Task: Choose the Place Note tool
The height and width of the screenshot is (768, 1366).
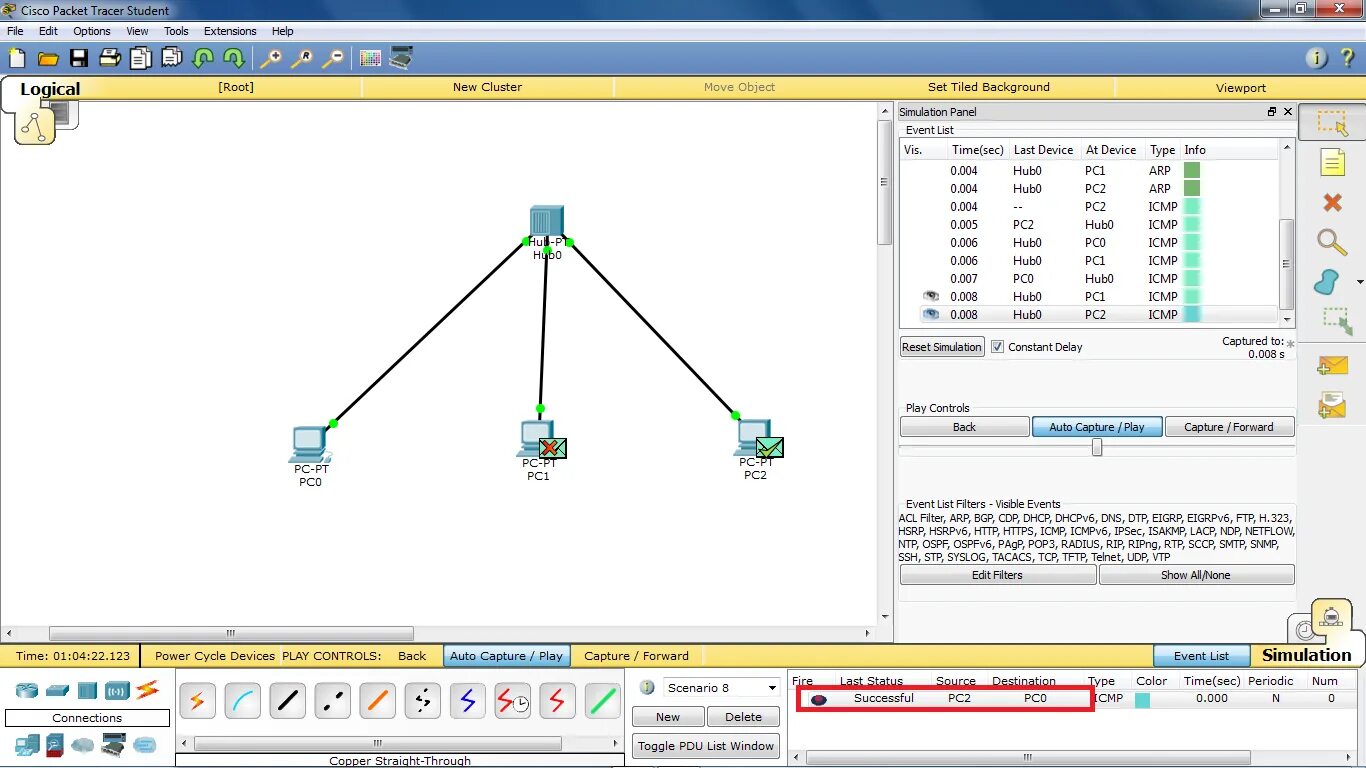Action: 1332,162
